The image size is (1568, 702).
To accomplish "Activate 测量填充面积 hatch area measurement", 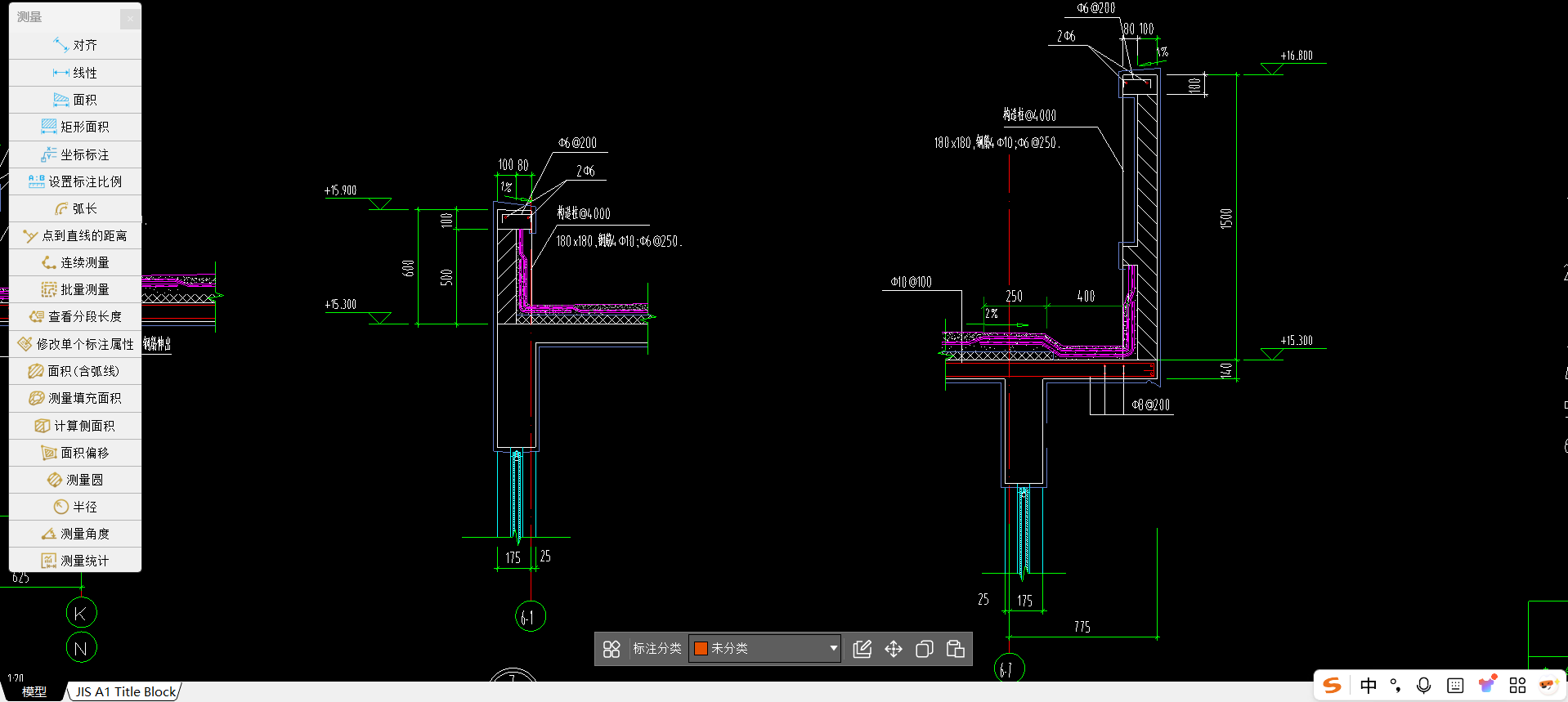I will [75, 398].
